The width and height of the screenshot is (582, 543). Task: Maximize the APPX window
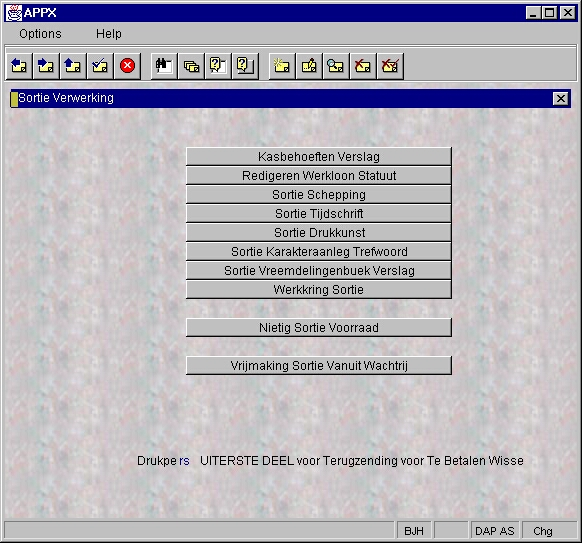point(550,13)
